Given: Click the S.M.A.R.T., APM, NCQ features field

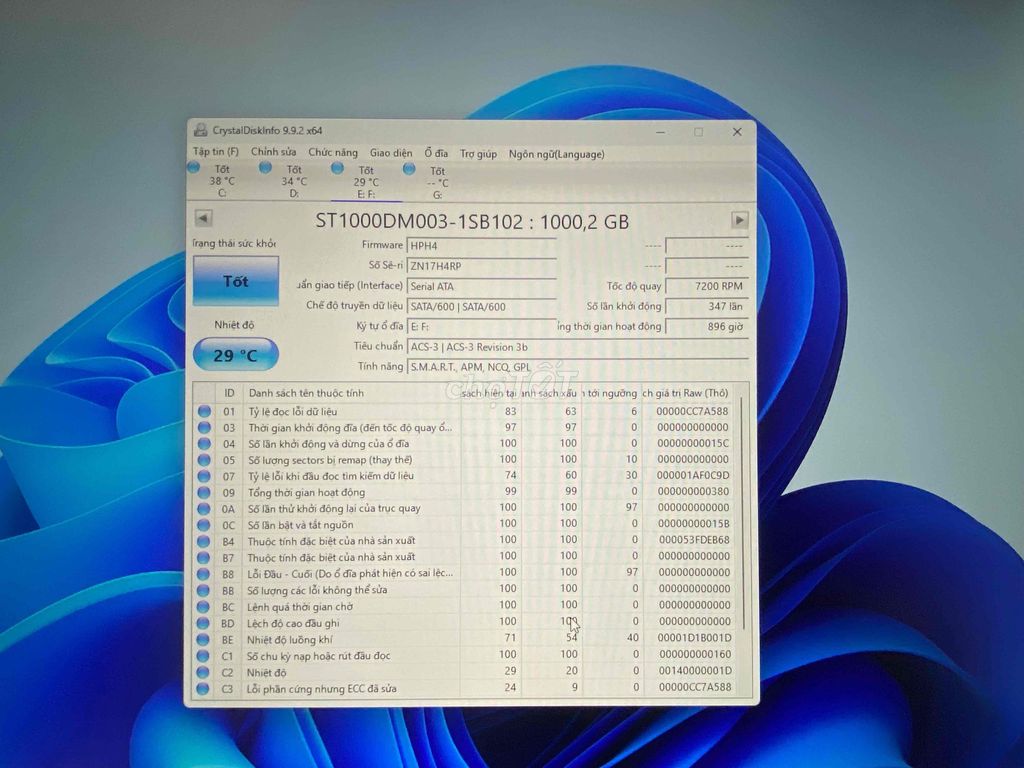Looking at the screenshot, I should [x=577, y=367].
